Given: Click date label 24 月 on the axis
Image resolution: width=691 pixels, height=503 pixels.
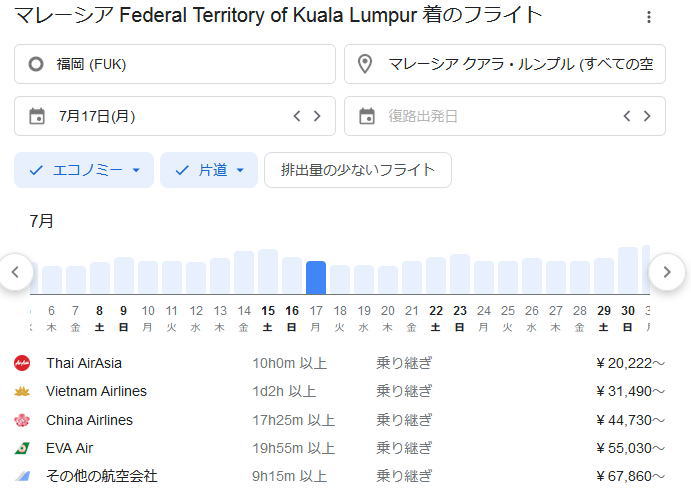Looking at the screenshot, I should [484, 319].
